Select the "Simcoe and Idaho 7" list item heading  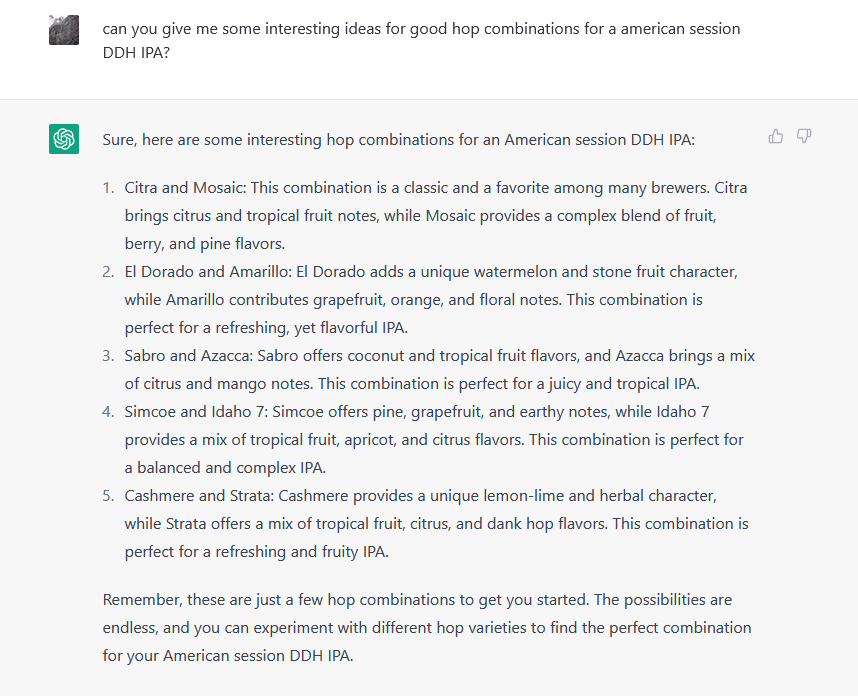(194, 412)
